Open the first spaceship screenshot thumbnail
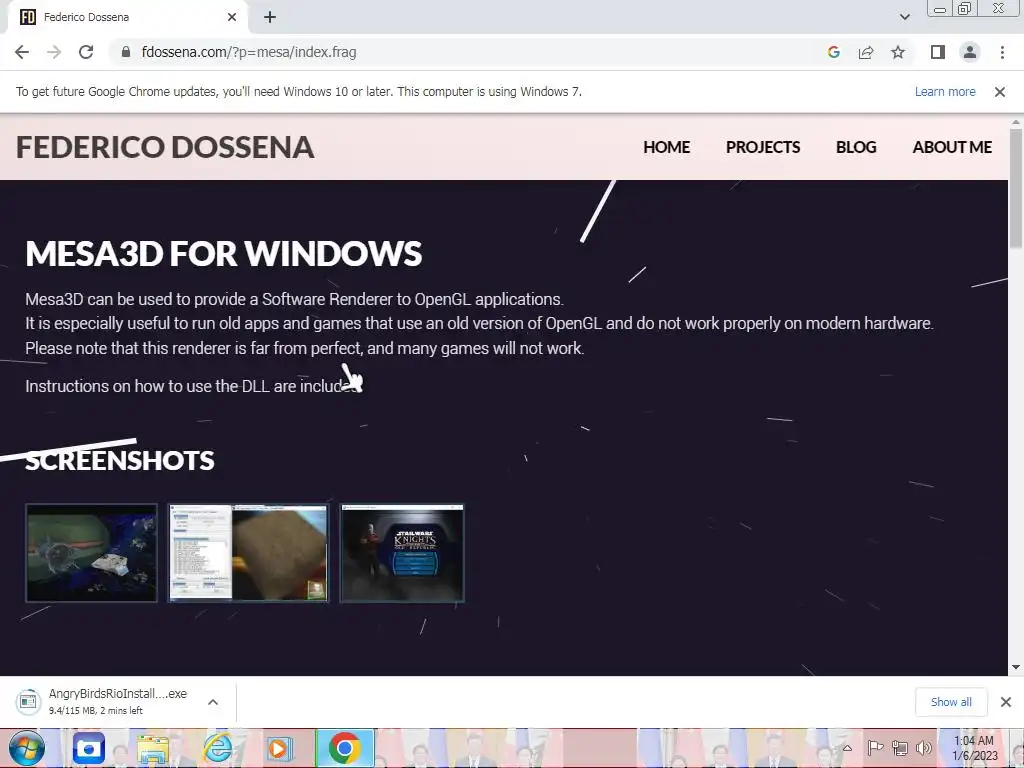The image size is (1024, 768). [91, 552]
